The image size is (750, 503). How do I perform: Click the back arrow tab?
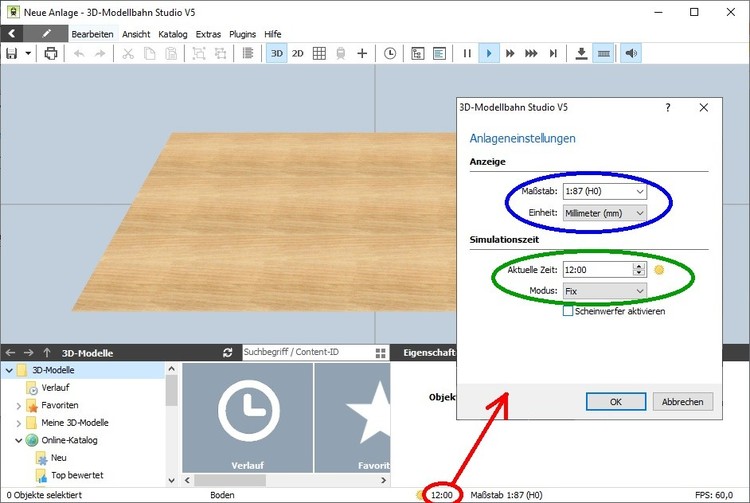[x=12, y=33]
